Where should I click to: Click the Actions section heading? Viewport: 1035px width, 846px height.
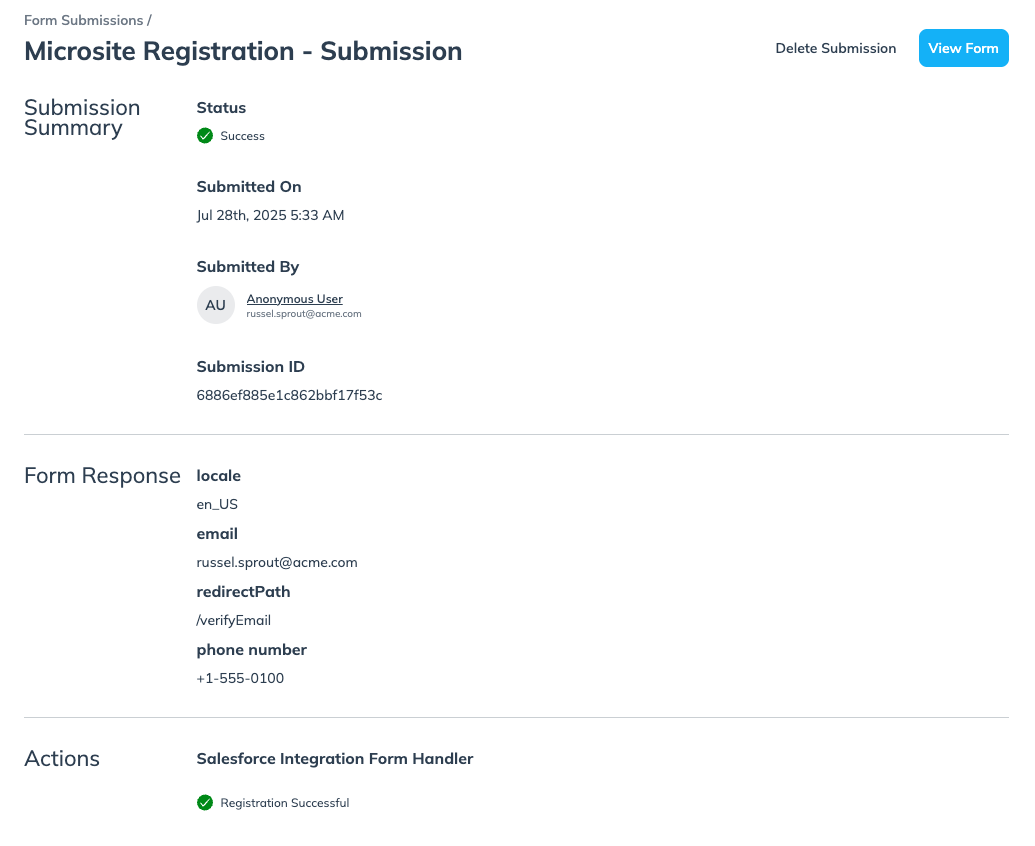[62, 759]
